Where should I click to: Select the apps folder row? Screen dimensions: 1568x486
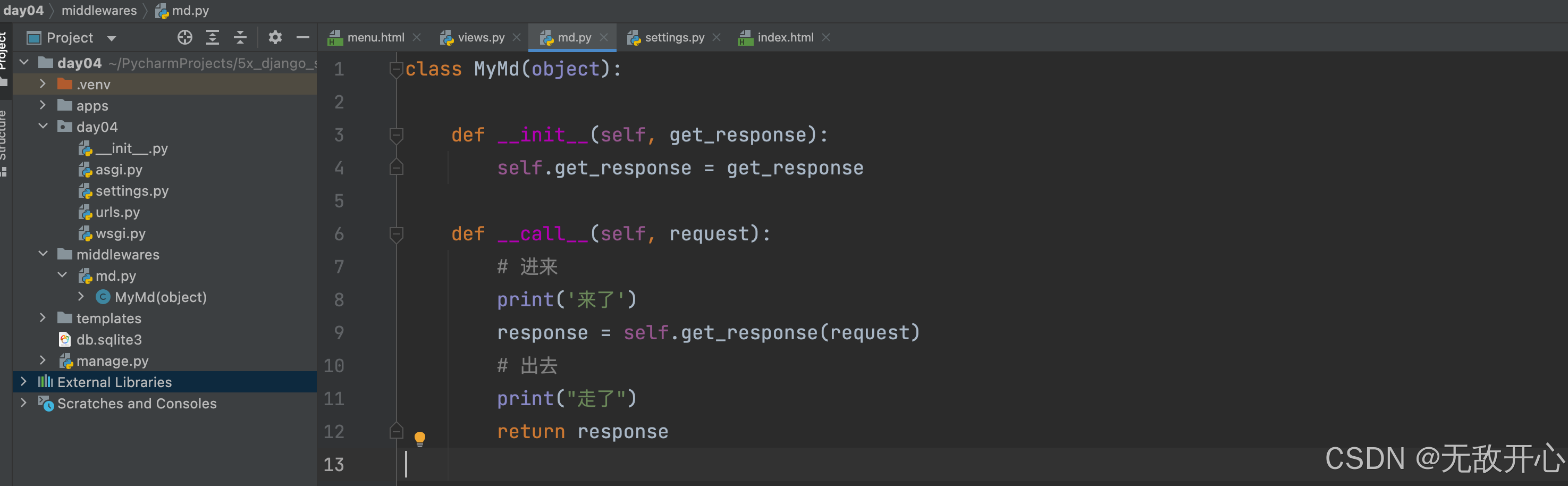tap(164, 105)
